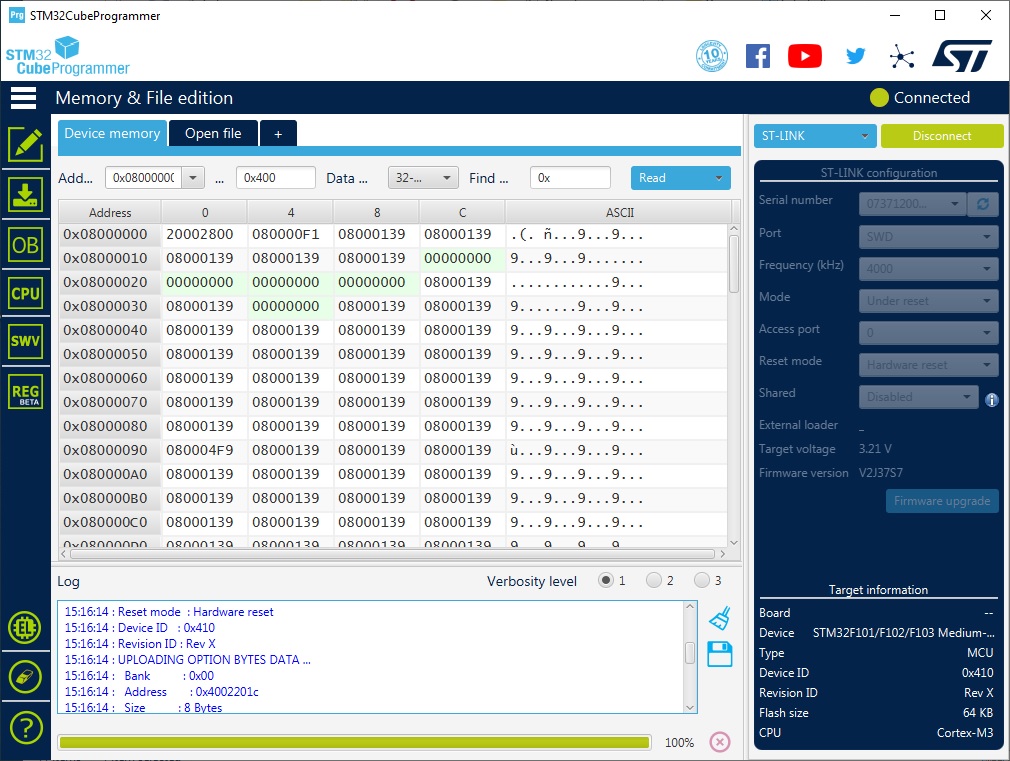1010x761 pixels.
Task: Add a new tab with plus
Action: point(278,133)
